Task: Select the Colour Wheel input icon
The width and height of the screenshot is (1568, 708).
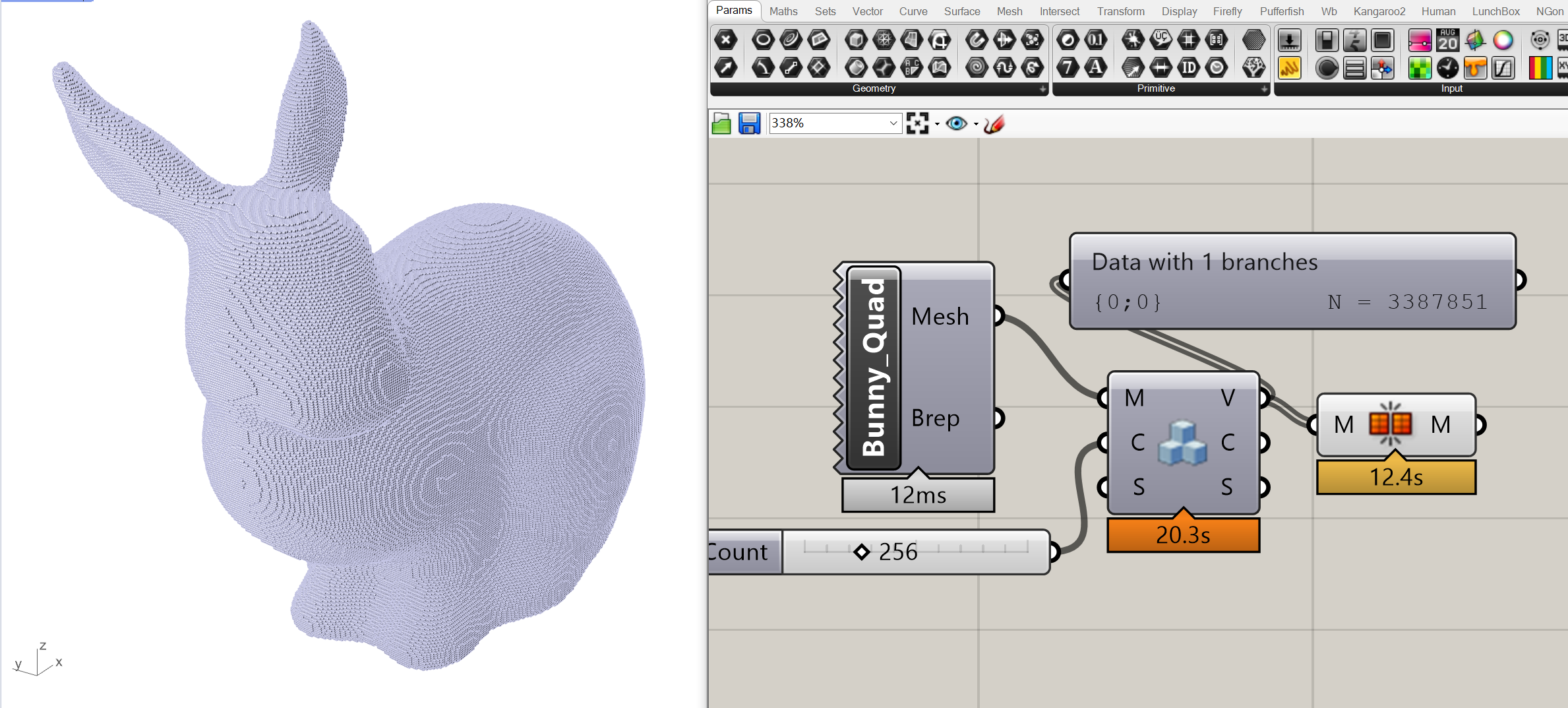Action: tap(1503, 40)
